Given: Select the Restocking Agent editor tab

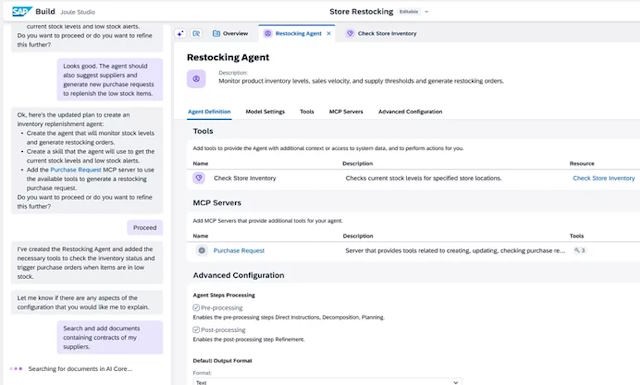Looking at the screenshot, I should 298,33.
